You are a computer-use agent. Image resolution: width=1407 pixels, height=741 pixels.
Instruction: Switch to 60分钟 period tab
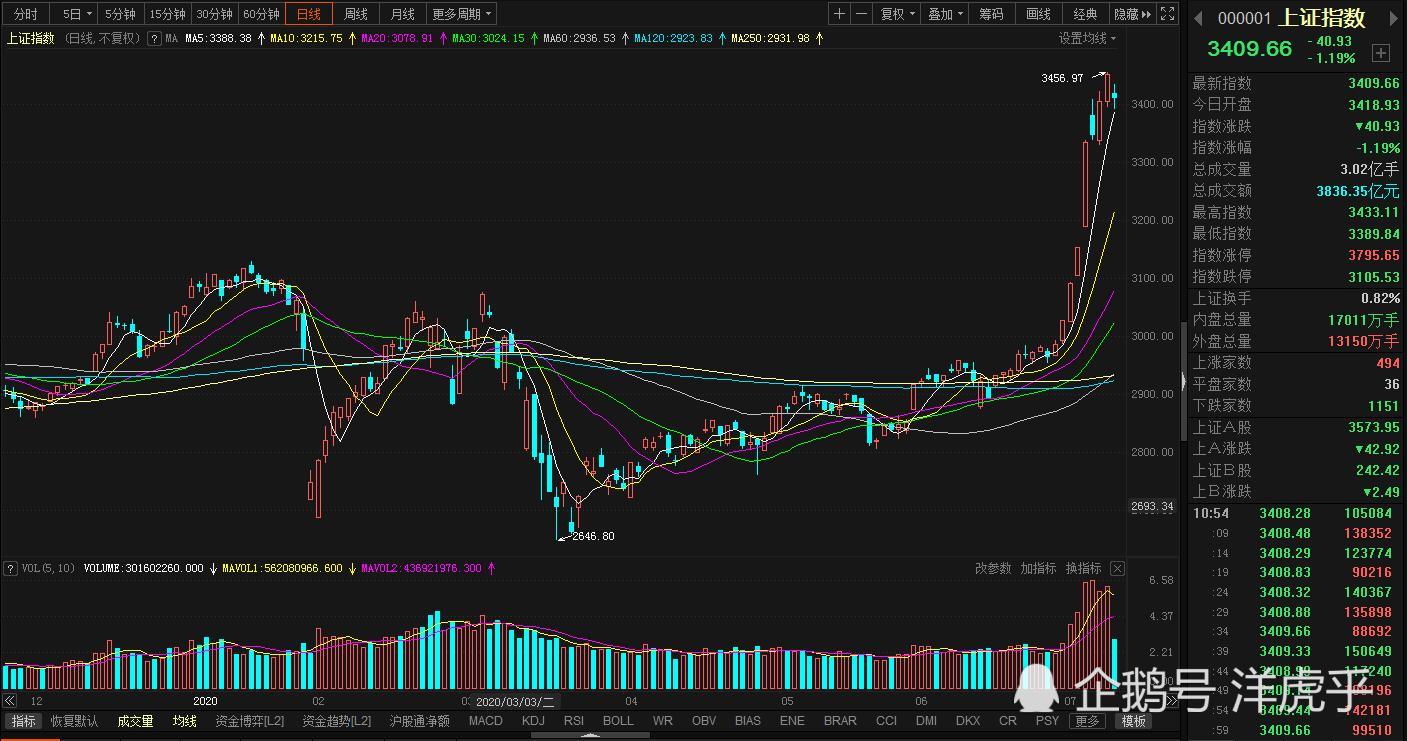tap(261, 14)
